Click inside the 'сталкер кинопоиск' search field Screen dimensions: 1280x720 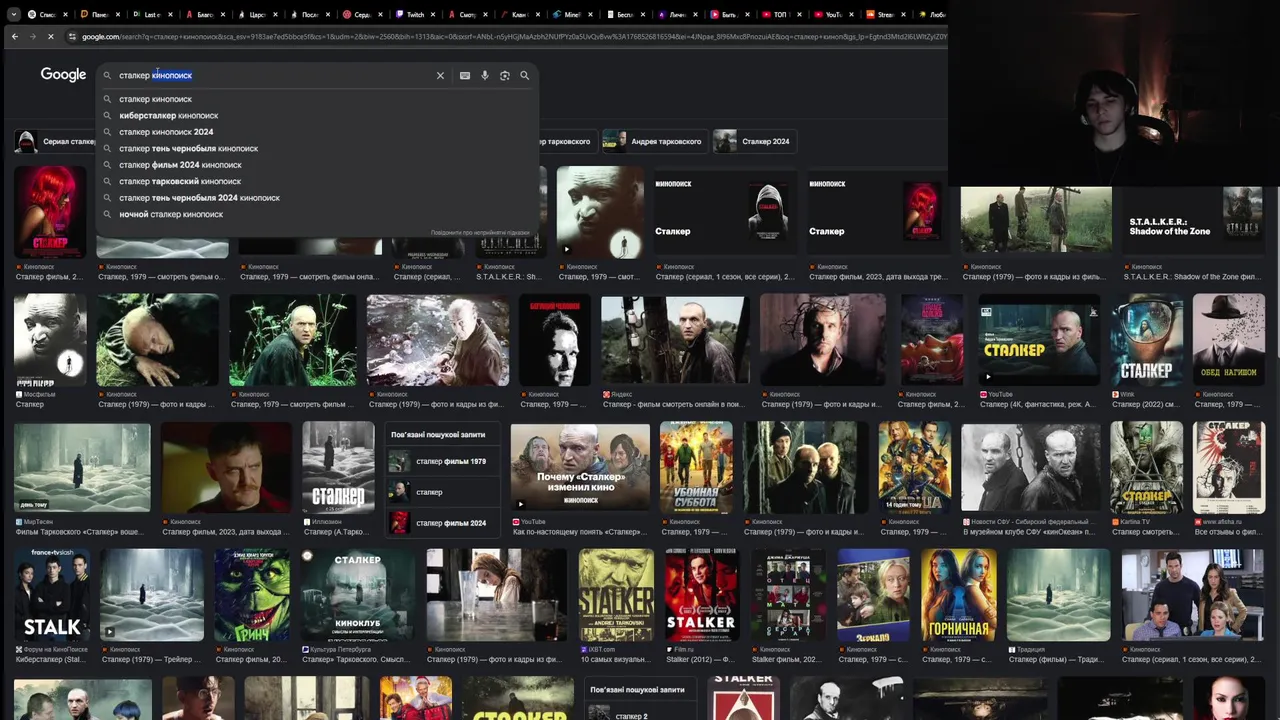[x=270, y=75]
